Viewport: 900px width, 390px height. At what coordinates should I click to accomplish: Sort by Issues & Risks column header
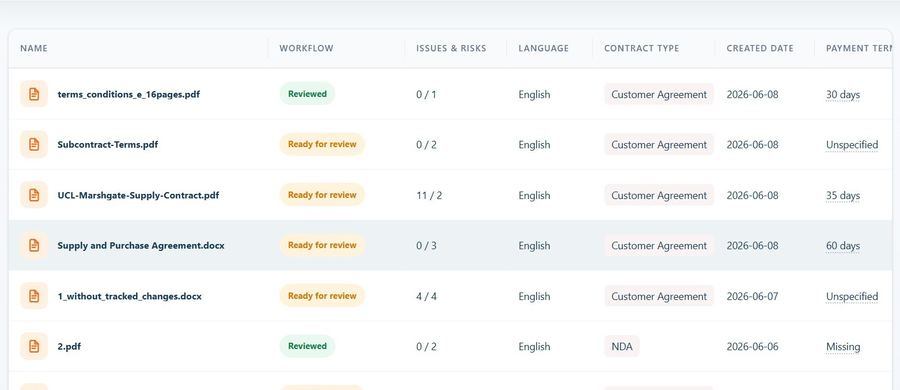(451, 48)
